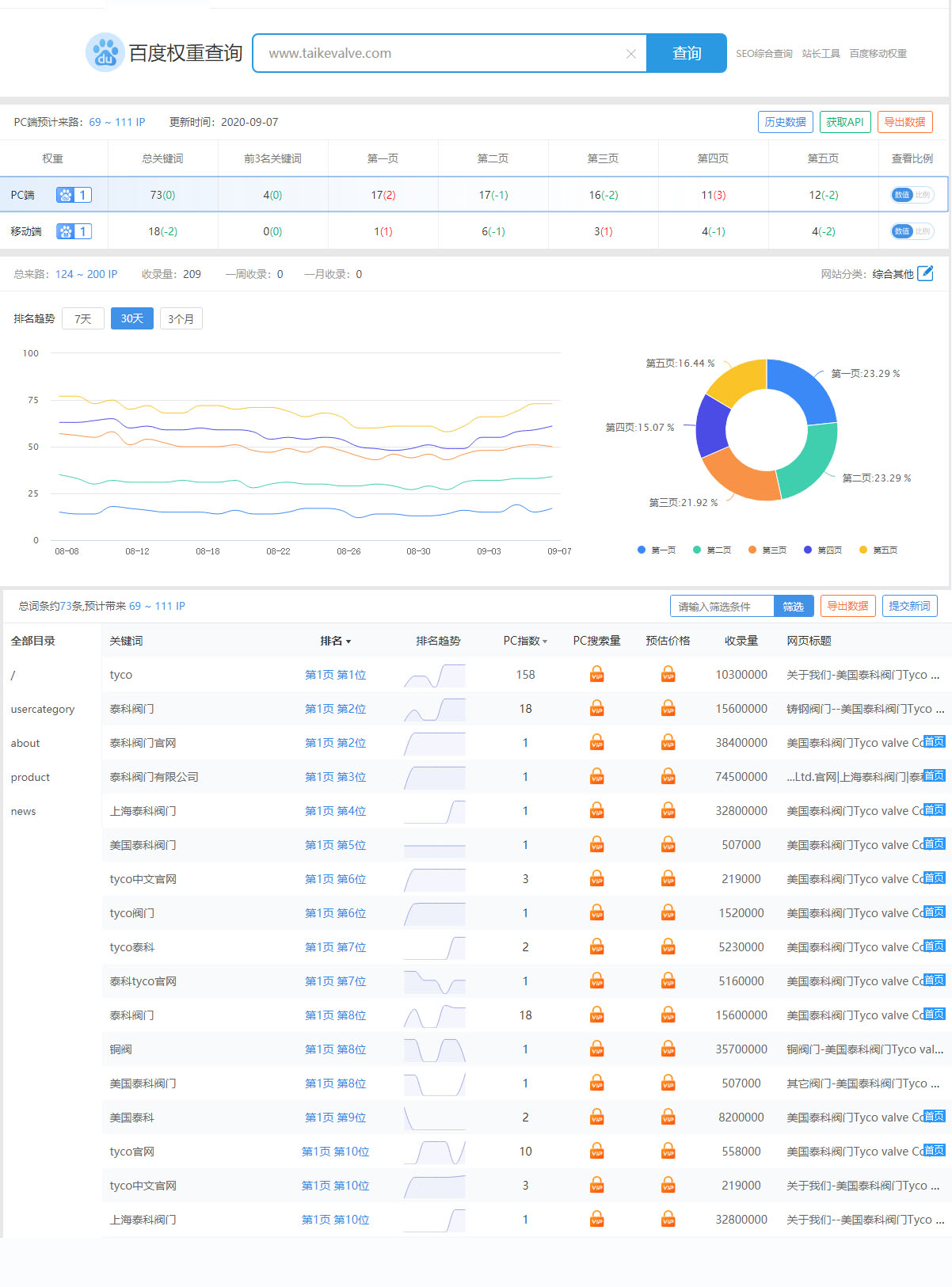The image size is (952, 1287).
Task: Click 首页 tag on tyco泰科 row
Action: click(x=935, y=946)
